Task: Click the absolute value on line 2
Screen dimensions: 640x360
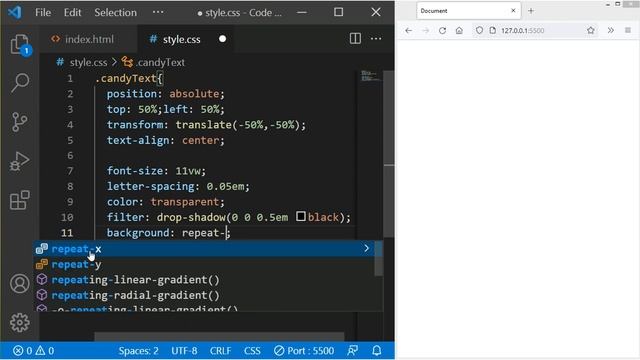Action: (194, 94)
